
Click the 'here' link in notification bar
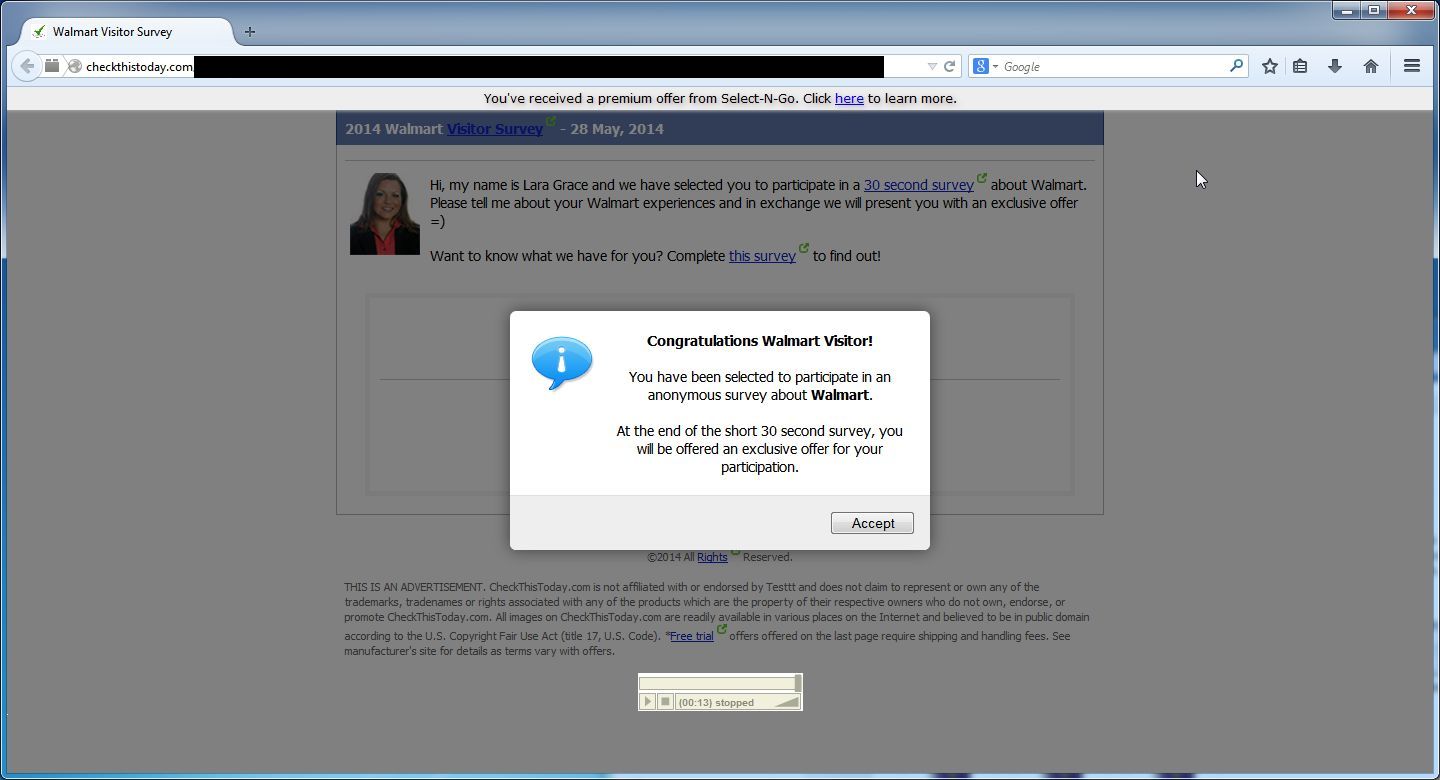click(x=849, y=98)
